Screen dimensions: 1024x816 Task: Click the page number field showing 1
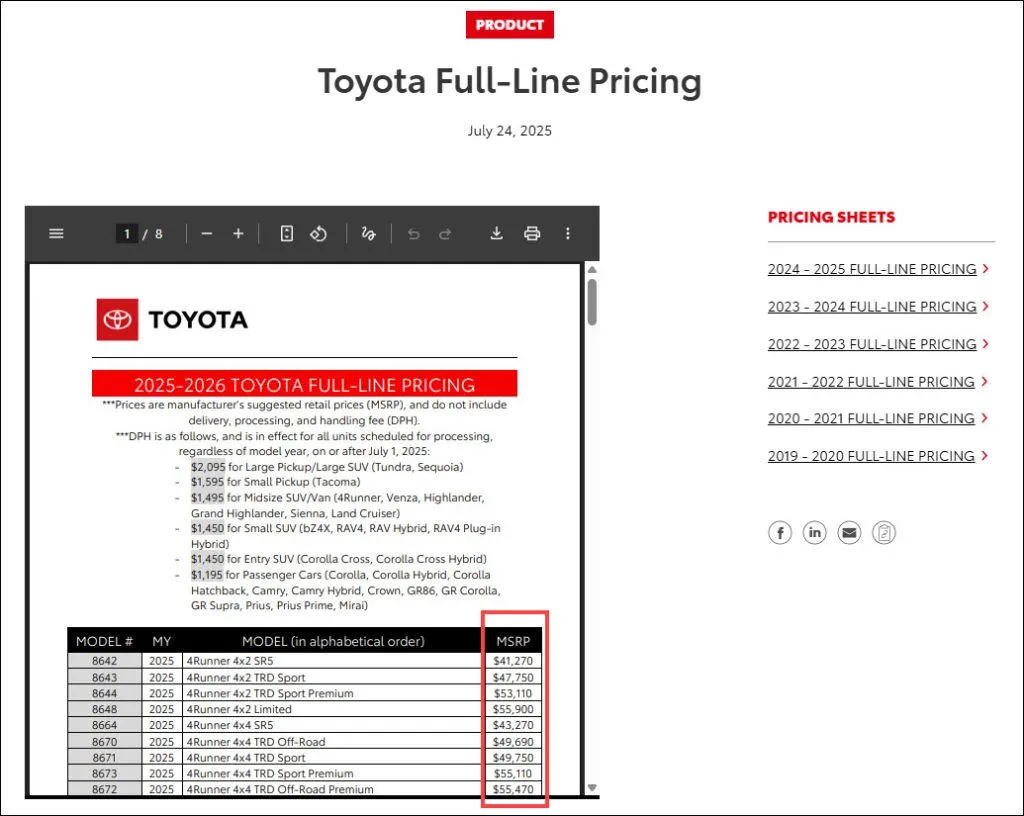click(x=127, y=234)
